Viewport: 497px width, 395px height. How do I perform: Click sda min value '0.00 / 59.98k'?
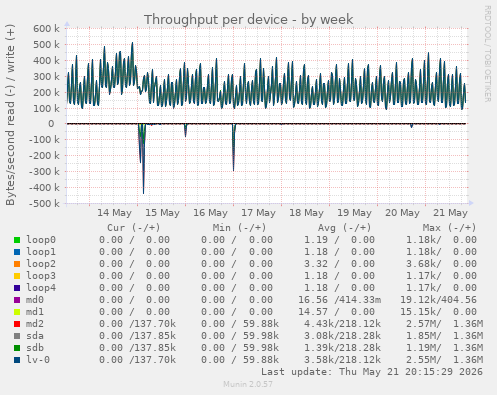(x=240, y=336)
